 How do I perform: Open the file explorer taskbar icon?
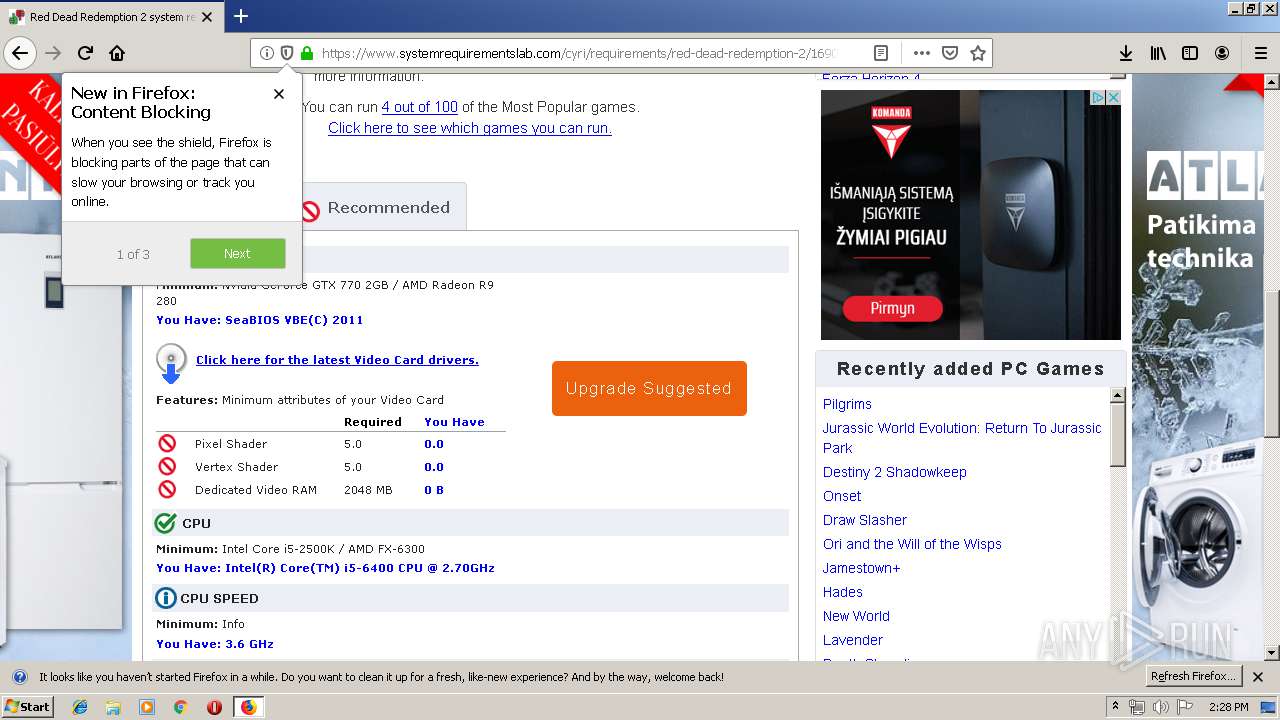click(113, 707)
